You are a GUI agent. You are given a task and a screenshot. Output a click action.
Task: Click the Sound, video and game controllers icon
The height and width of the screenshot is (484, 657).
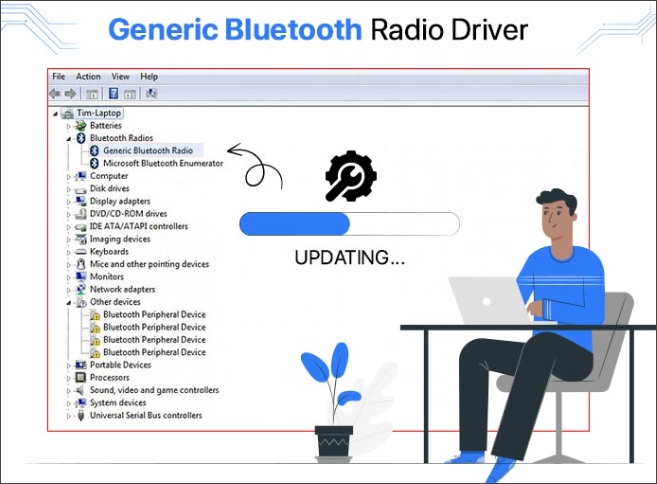tap(80, 390)
